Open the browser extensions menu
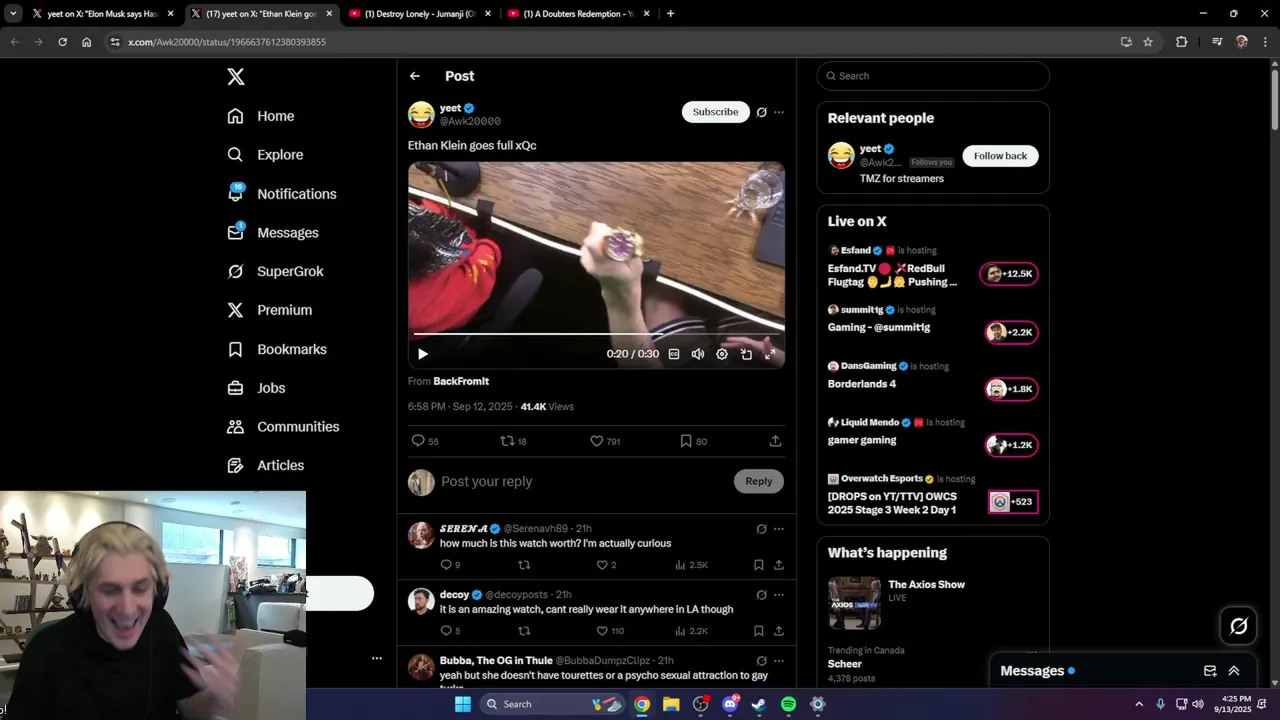Image resolution: width=1280 pixels, height=720 pixels. 1181,42
